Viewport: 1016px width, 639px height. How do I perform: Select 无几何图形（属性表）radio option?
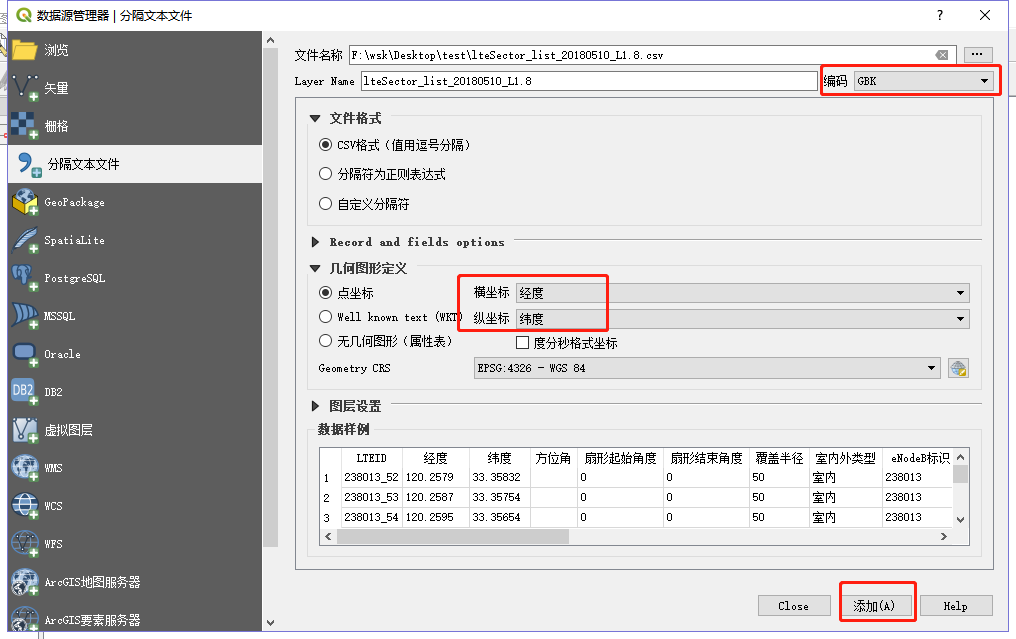pyautogui.click(x=325, y=340)
